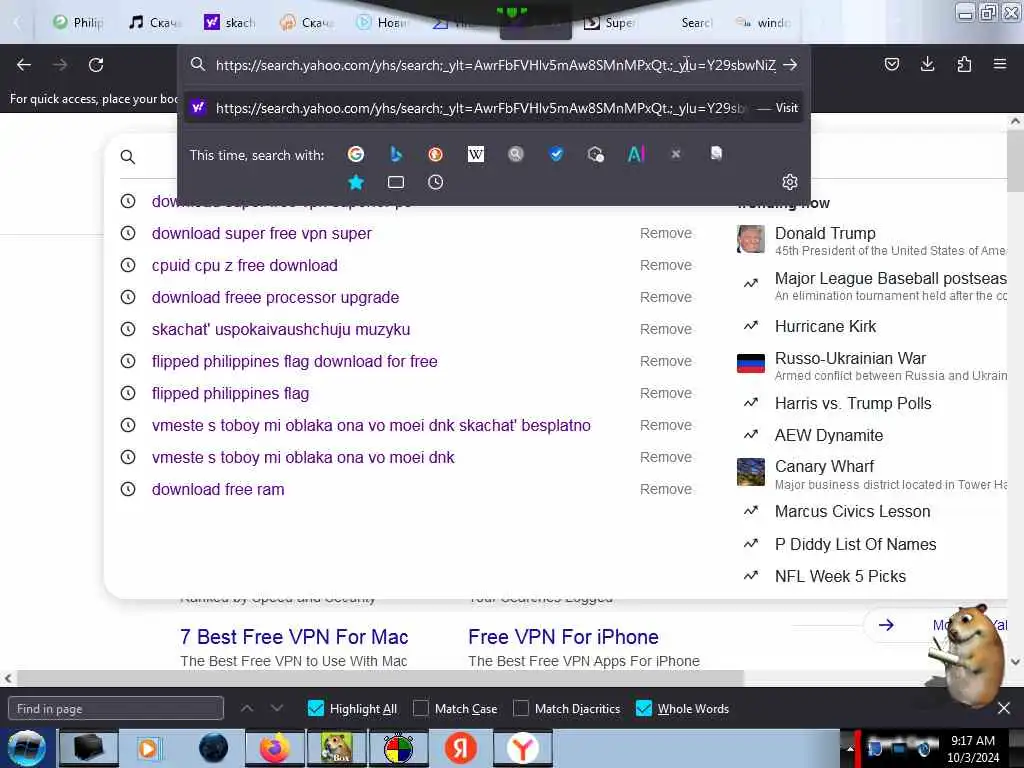The height and width of the screenshot is (768, 1024).
Task: Switch to the Нови tab
Action: tap(382, 22)
